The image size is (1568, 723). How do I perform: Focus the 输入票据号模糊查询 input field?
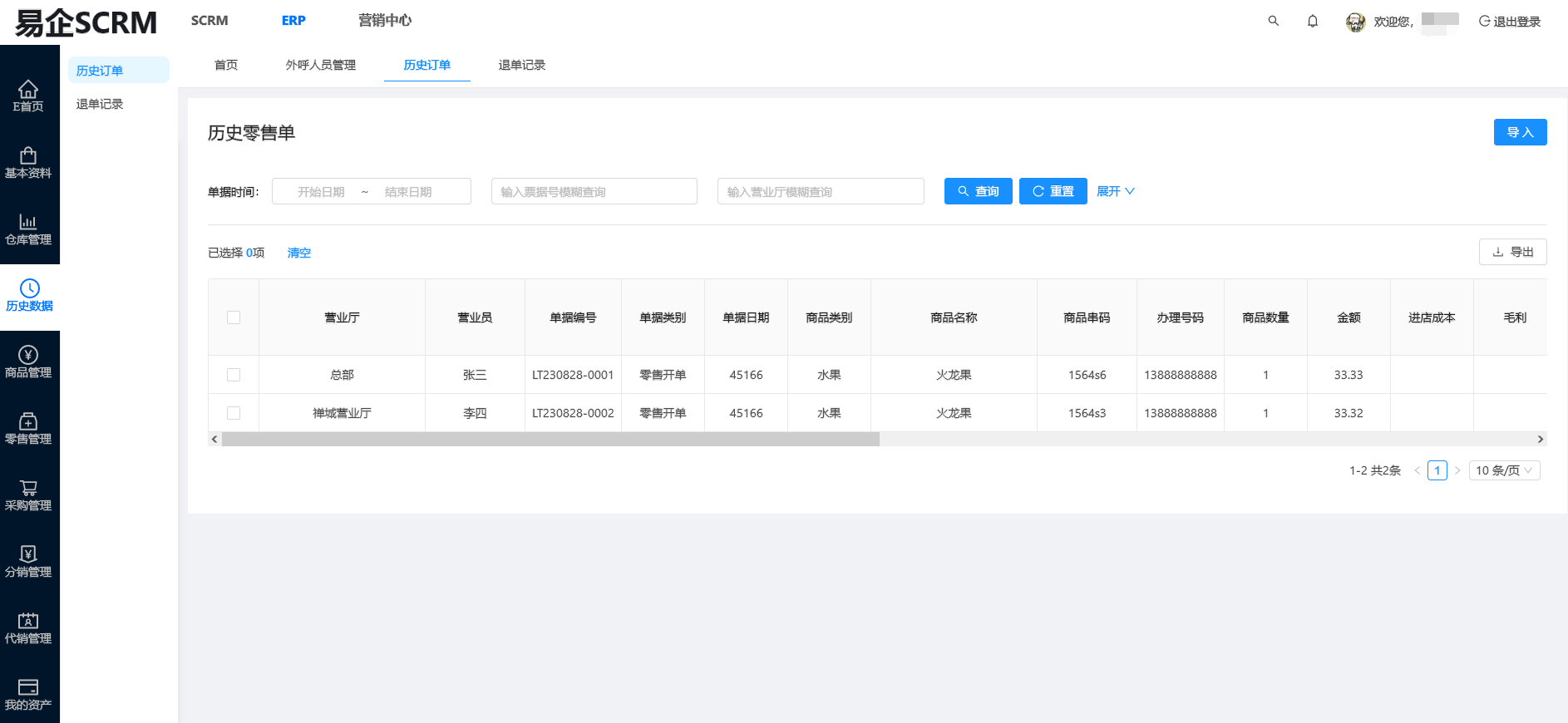pos(594,191)
